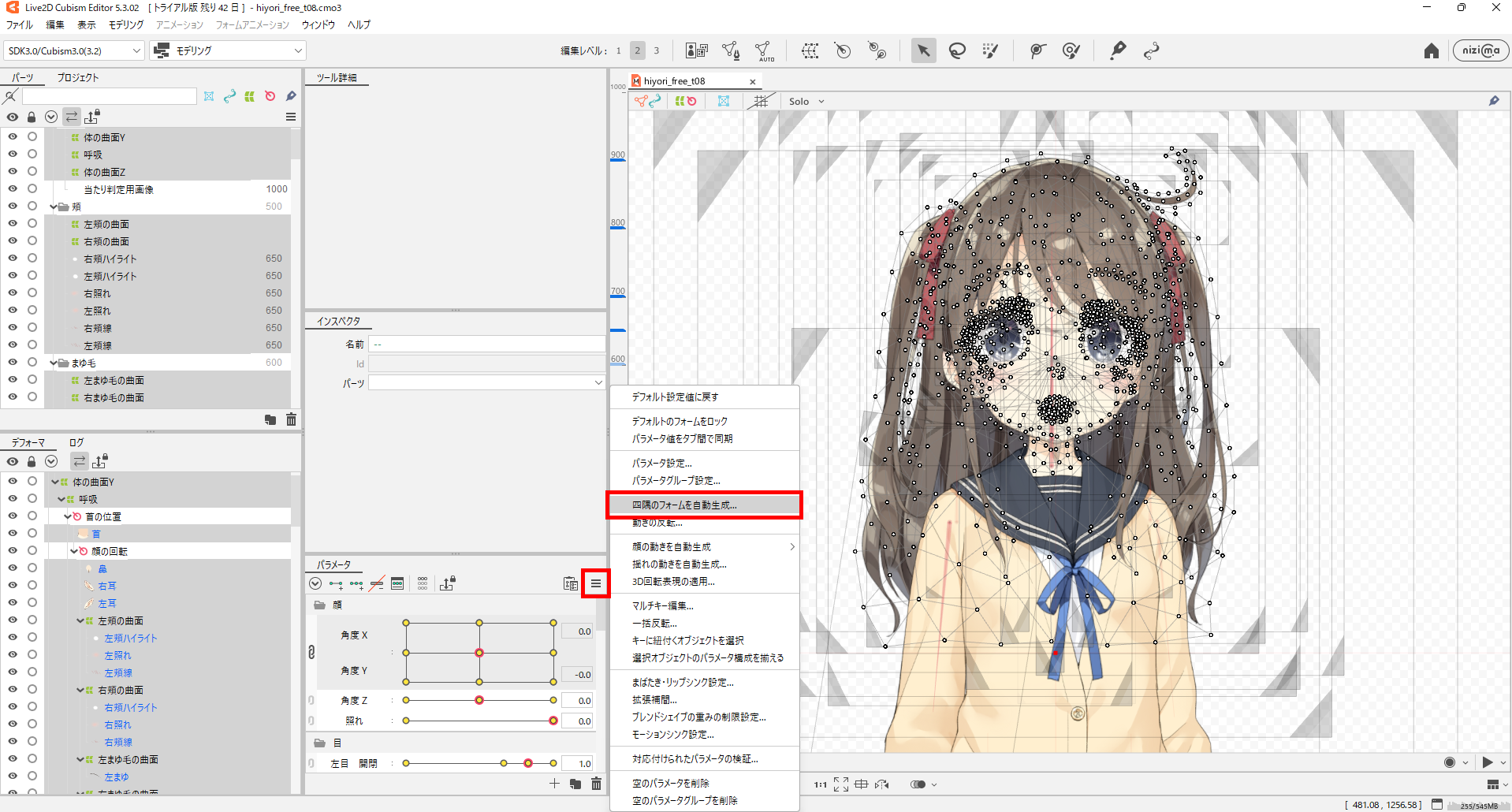Choose 空のパラメータを削除 menu entry
The image size is (1512, 812).
click(705, 783)
